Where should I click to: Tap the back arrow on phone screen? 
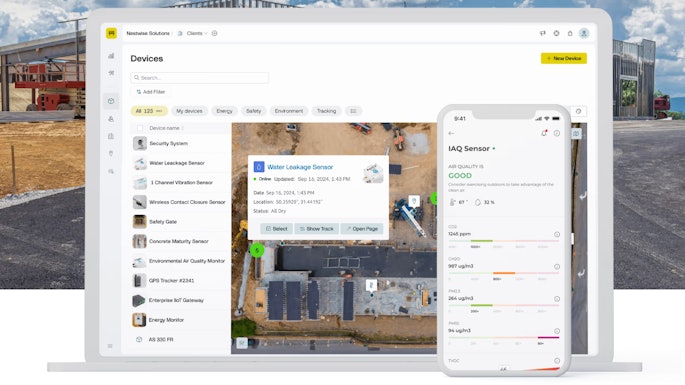click(451, 133)
